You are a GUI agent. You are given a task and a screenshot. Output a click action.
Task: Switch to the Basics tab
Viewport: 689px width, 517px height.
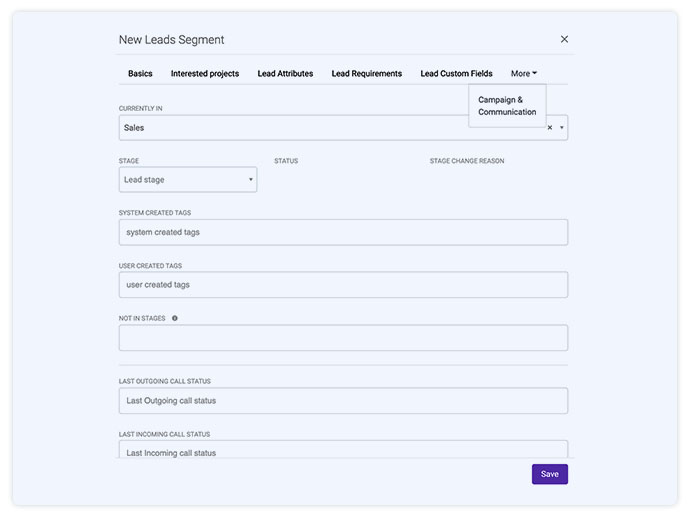(x=140, y=73)
